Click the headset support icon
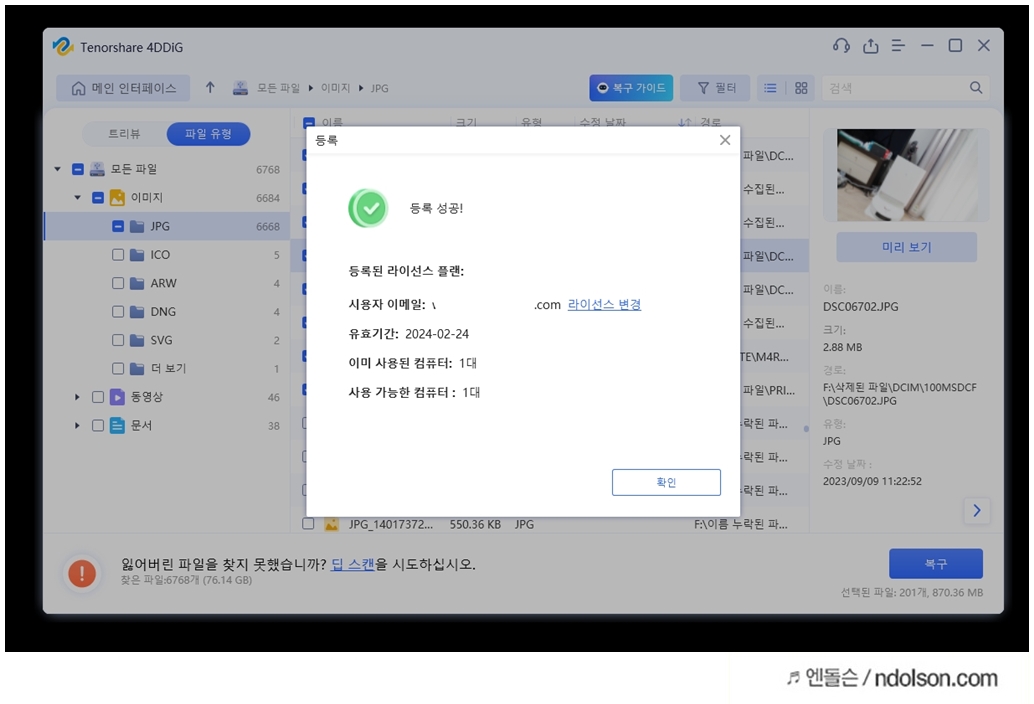 841,45
